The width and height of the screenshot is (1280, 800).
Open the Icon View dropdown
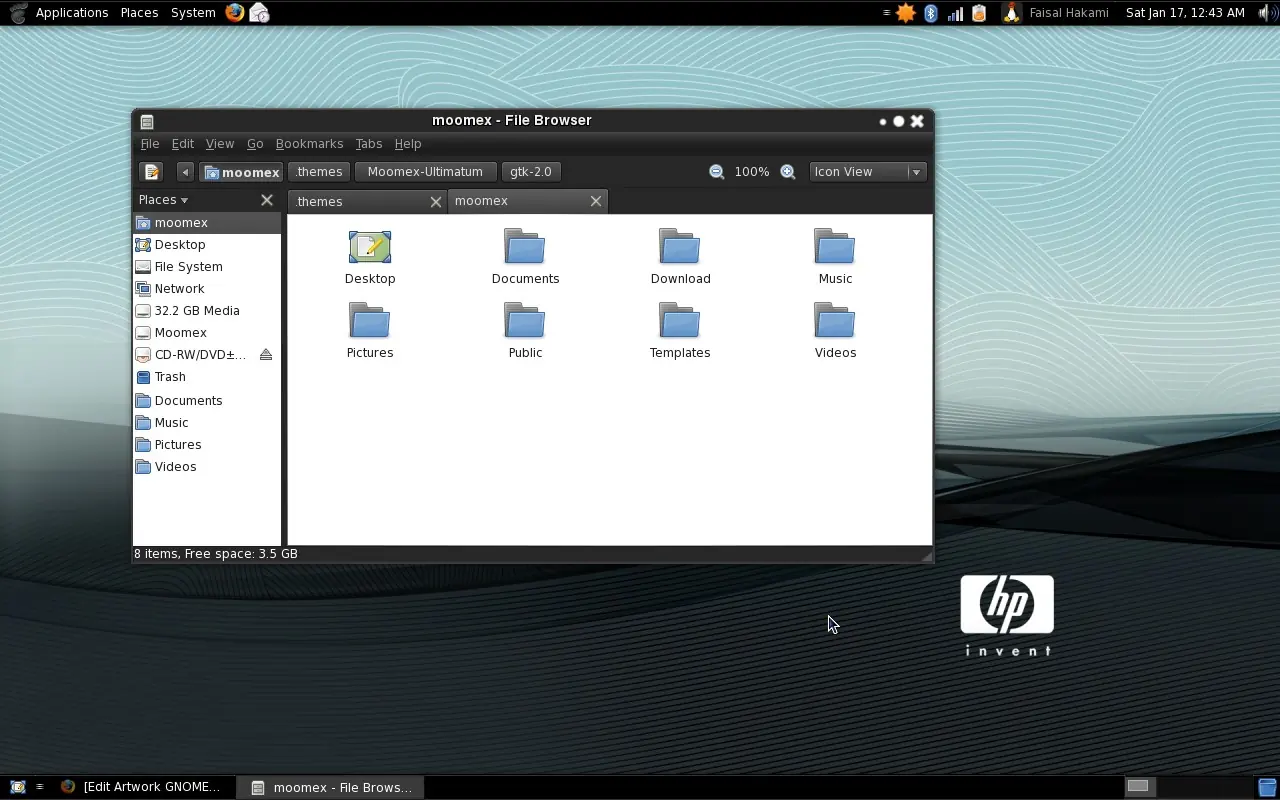867,172
